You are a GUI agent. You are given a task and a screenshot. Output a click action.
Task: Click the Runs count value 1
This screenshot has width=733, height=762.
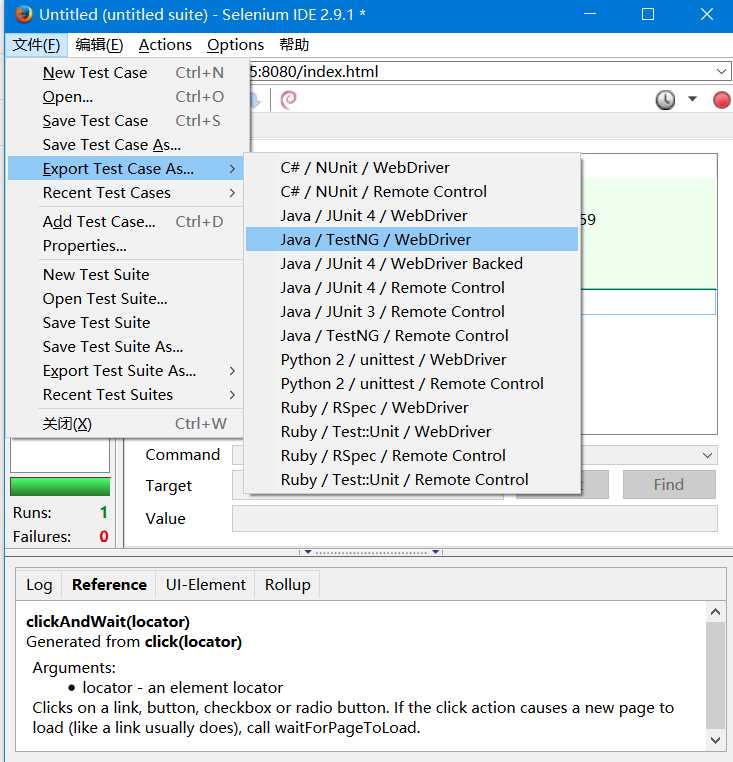coord(104,512)
